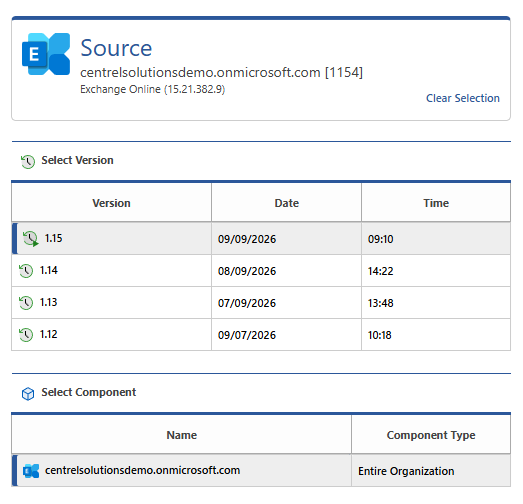Click the Source heading
This screenshot has width=523, height=504.
coord(116,48)
